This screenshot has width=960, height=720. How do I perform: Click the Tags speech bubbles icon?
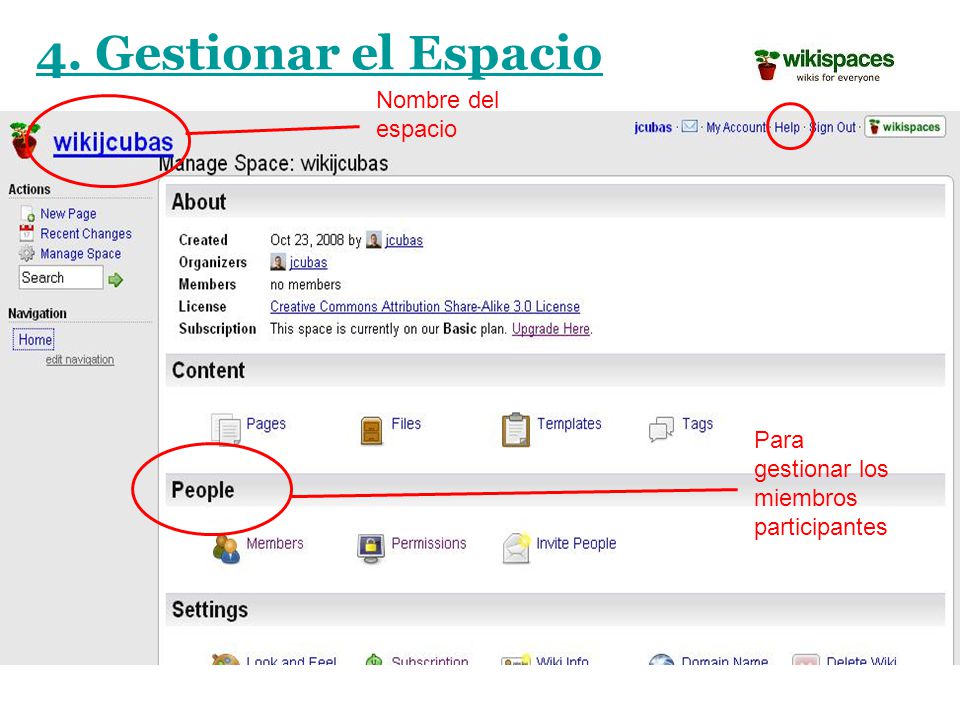click(x=661, y=429)
